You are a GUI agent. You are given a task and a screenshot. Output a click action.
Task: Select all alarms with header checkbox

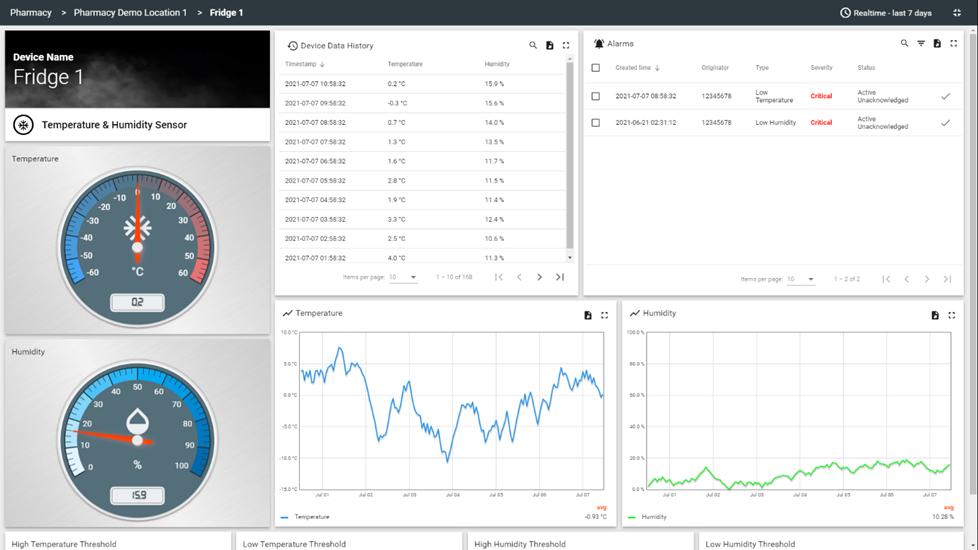point(596,68)
